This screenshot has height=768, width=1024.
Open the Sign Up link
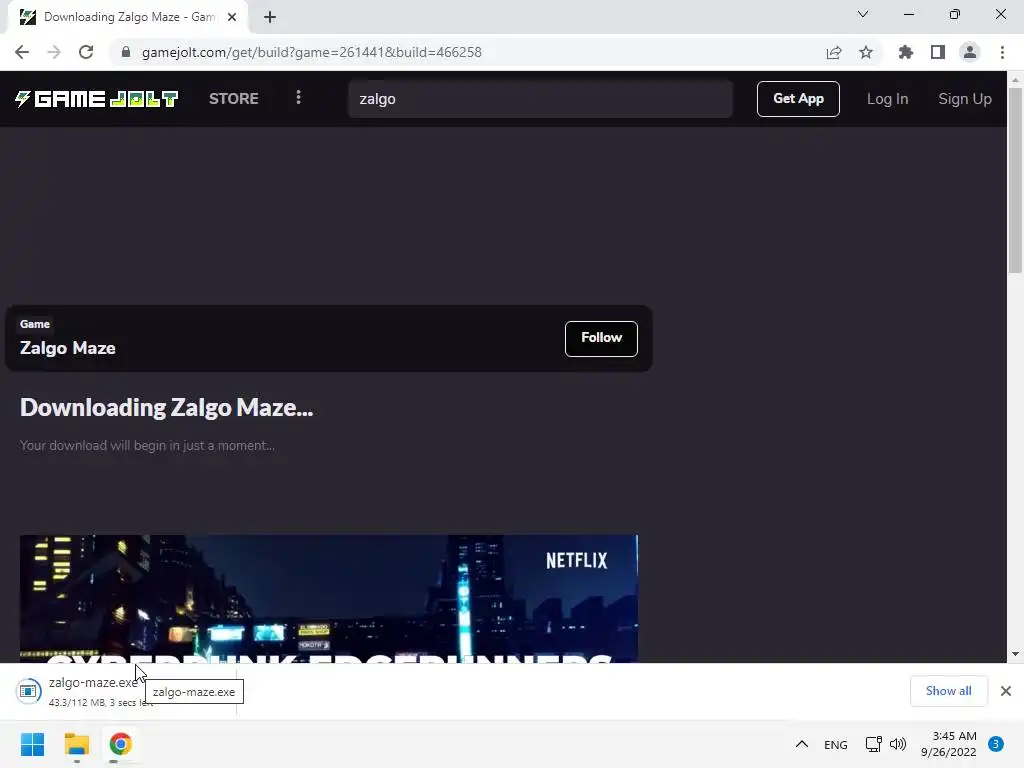coord(965,99)
